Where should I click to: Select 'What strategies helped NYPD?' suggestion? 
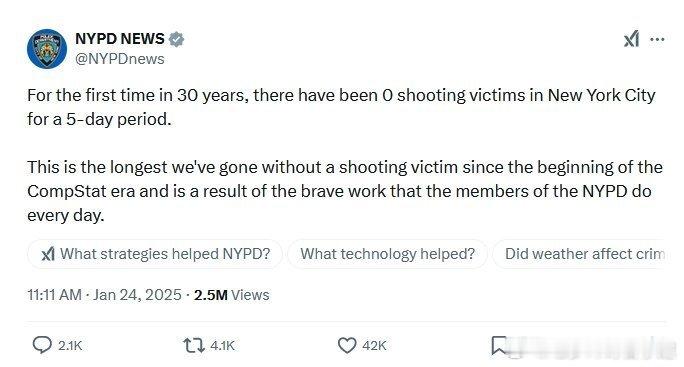[155, 254]
